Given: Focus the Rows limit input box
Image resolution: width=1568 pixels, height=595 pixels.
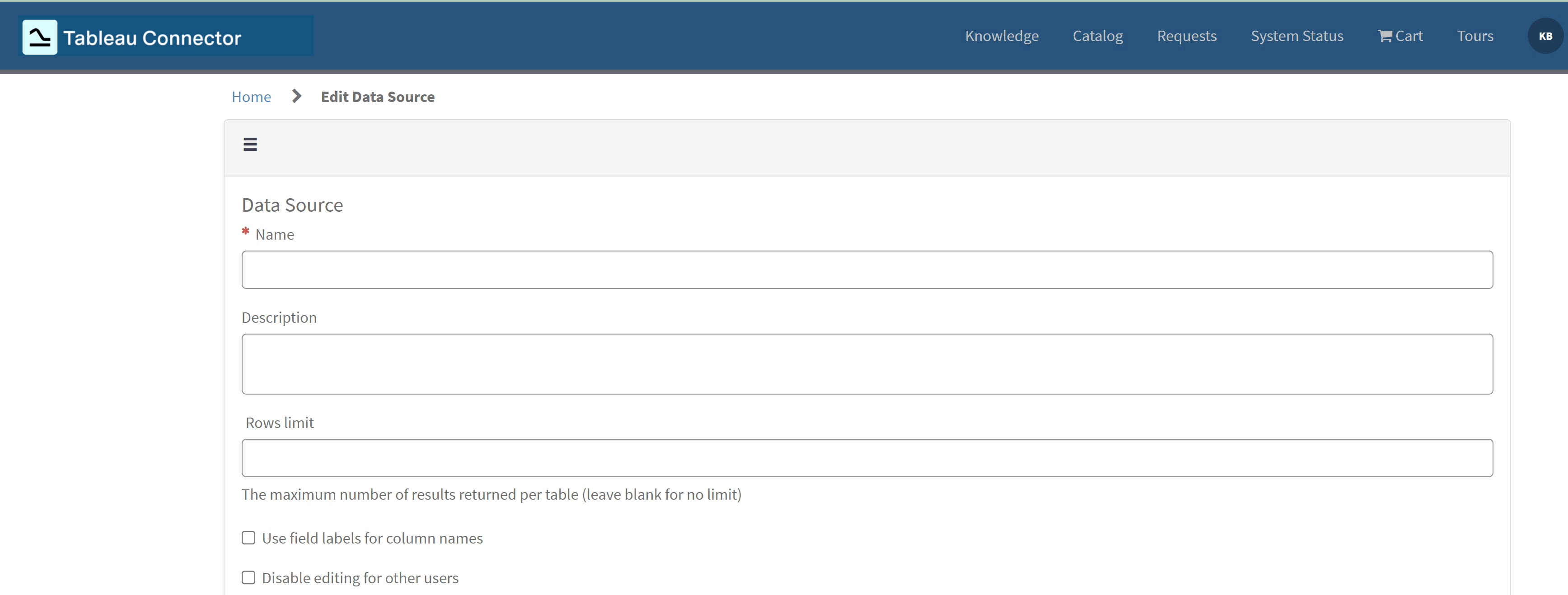Looking at the screenshot, I should (x=864, y=457).
